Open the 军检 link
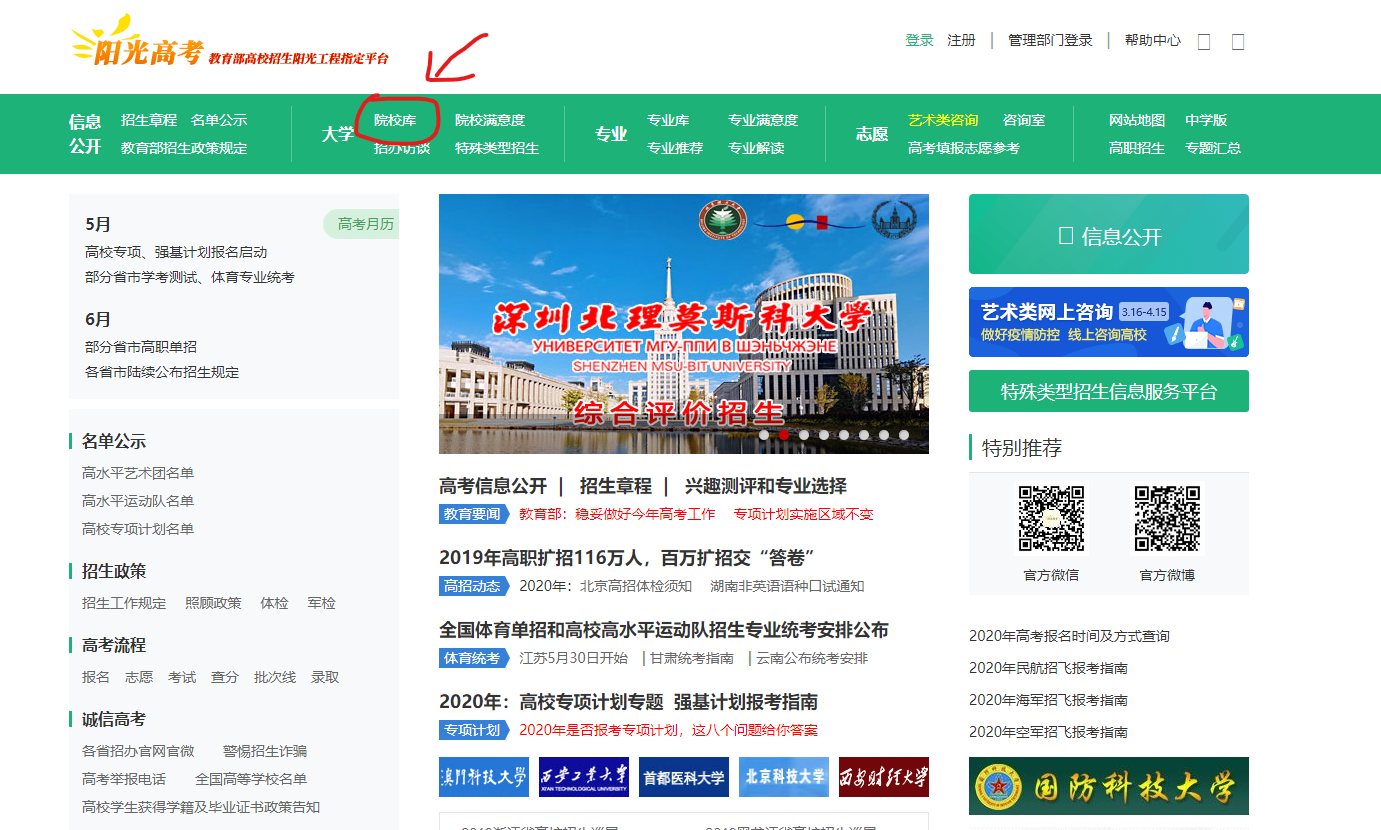Image resolution: width=1381 pixels, height=830 pixels. tap(321, 603)
